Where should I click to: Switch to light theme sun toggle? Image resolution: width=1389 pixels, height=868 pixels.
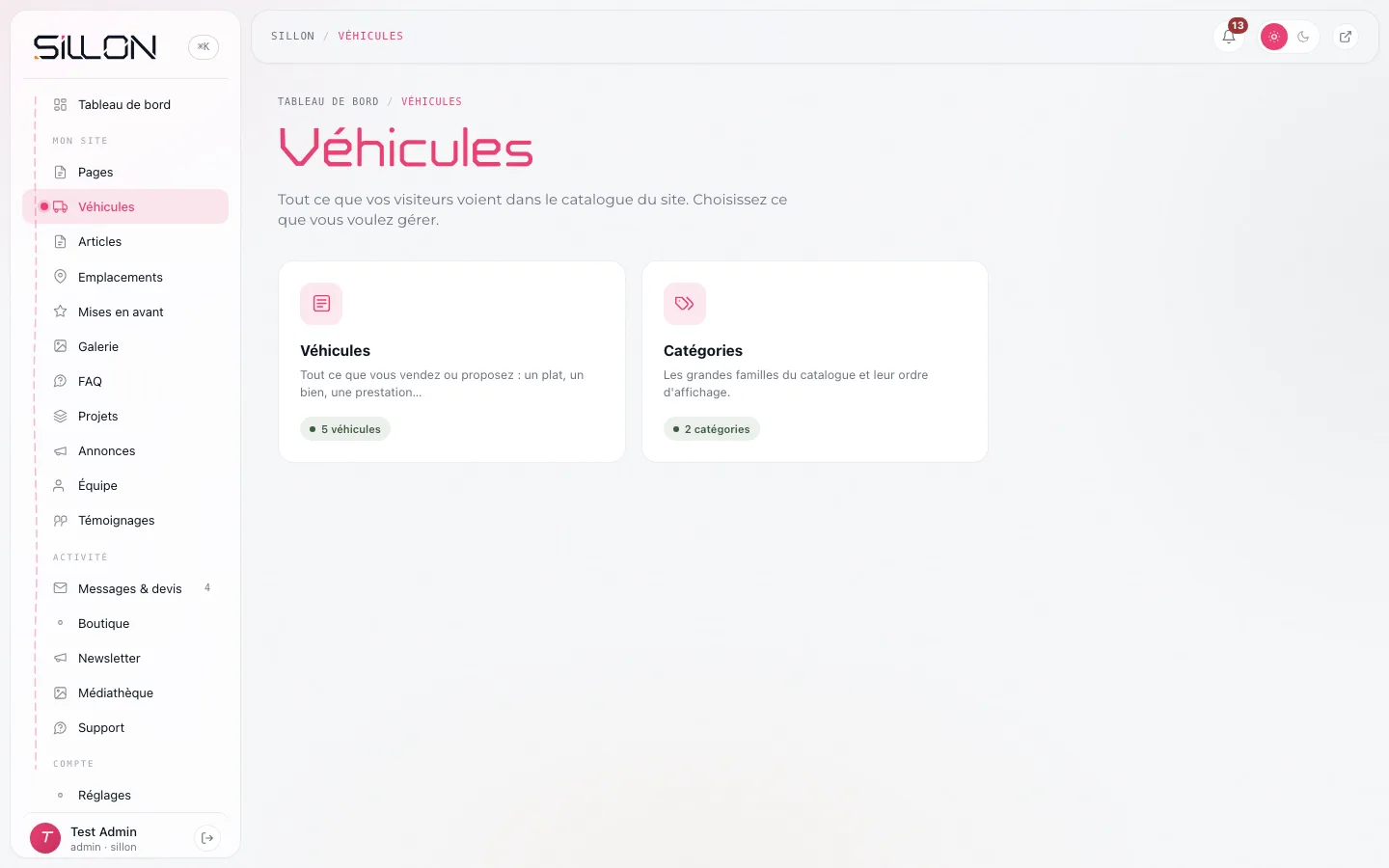1274,37
